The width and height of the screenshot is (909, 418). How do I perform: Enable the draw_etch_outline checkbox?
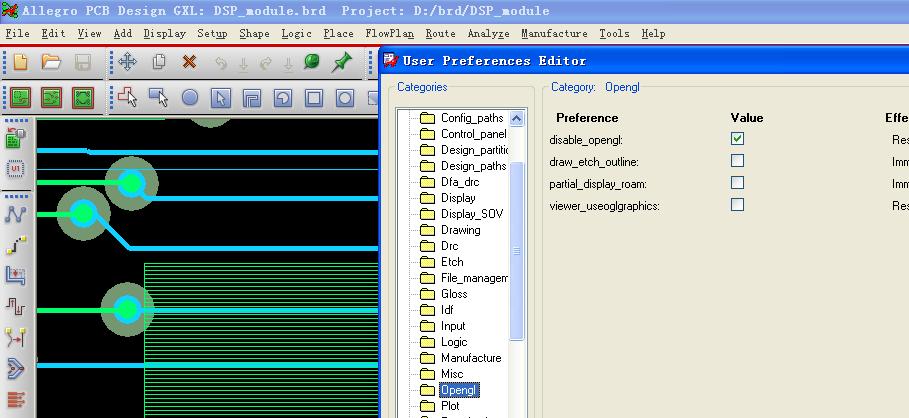click(737, 161)
